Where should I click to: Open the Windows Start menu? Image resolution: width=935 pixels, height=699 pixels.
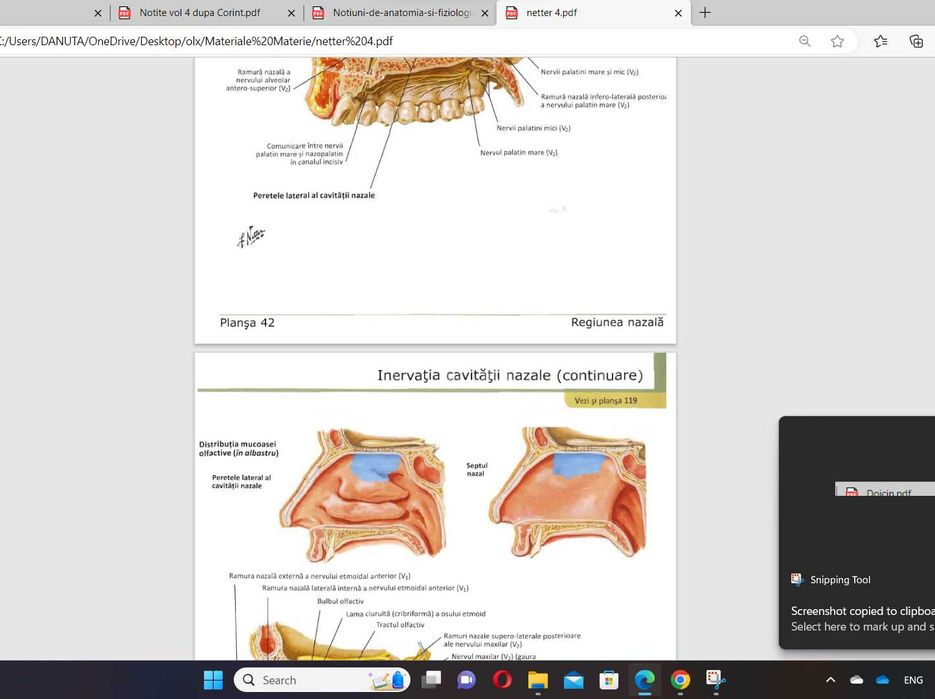[x=213, y=680]
